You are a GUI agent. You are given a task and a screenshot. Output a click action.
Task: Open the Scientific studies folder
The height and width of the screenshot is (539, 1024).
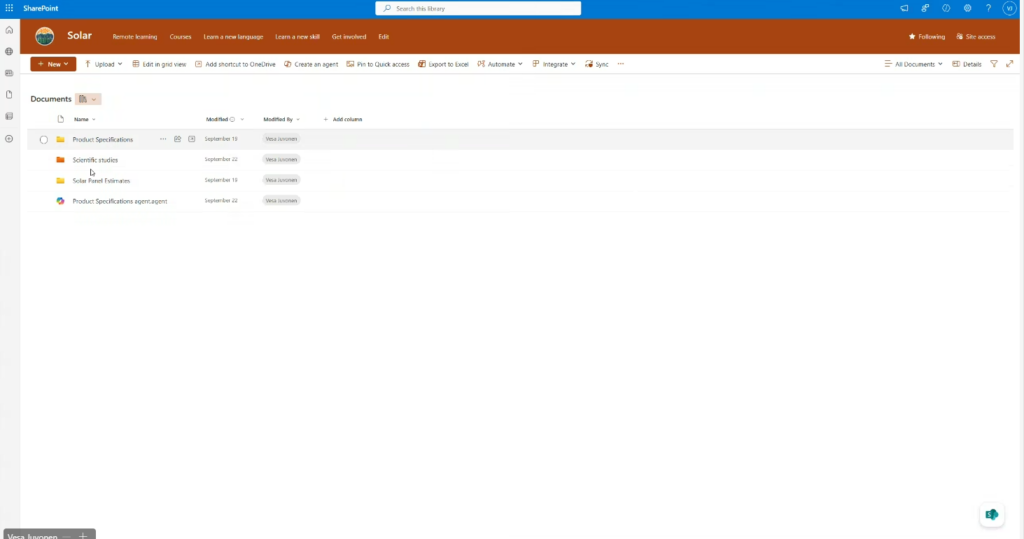pyautogui.click(x=95, y=160)
